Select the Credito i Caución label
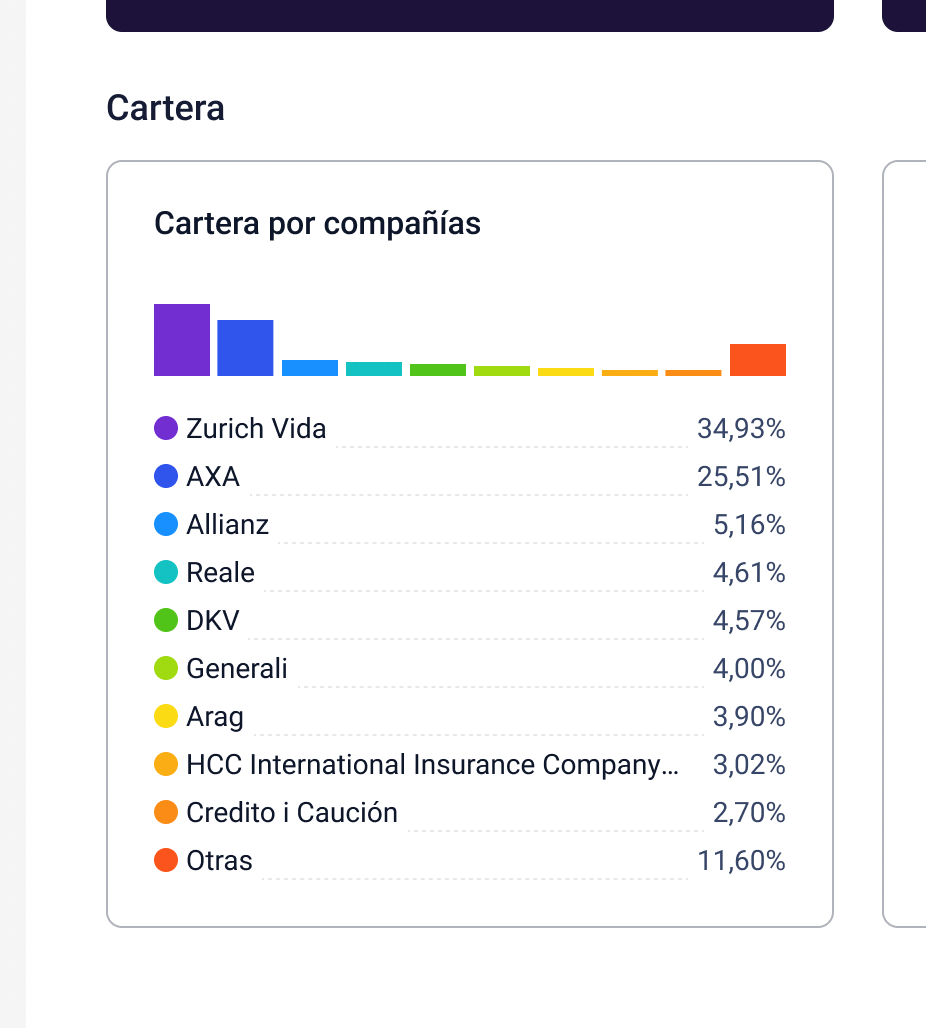Viewport: 926px width, 1028px height. tap(292, 813)
